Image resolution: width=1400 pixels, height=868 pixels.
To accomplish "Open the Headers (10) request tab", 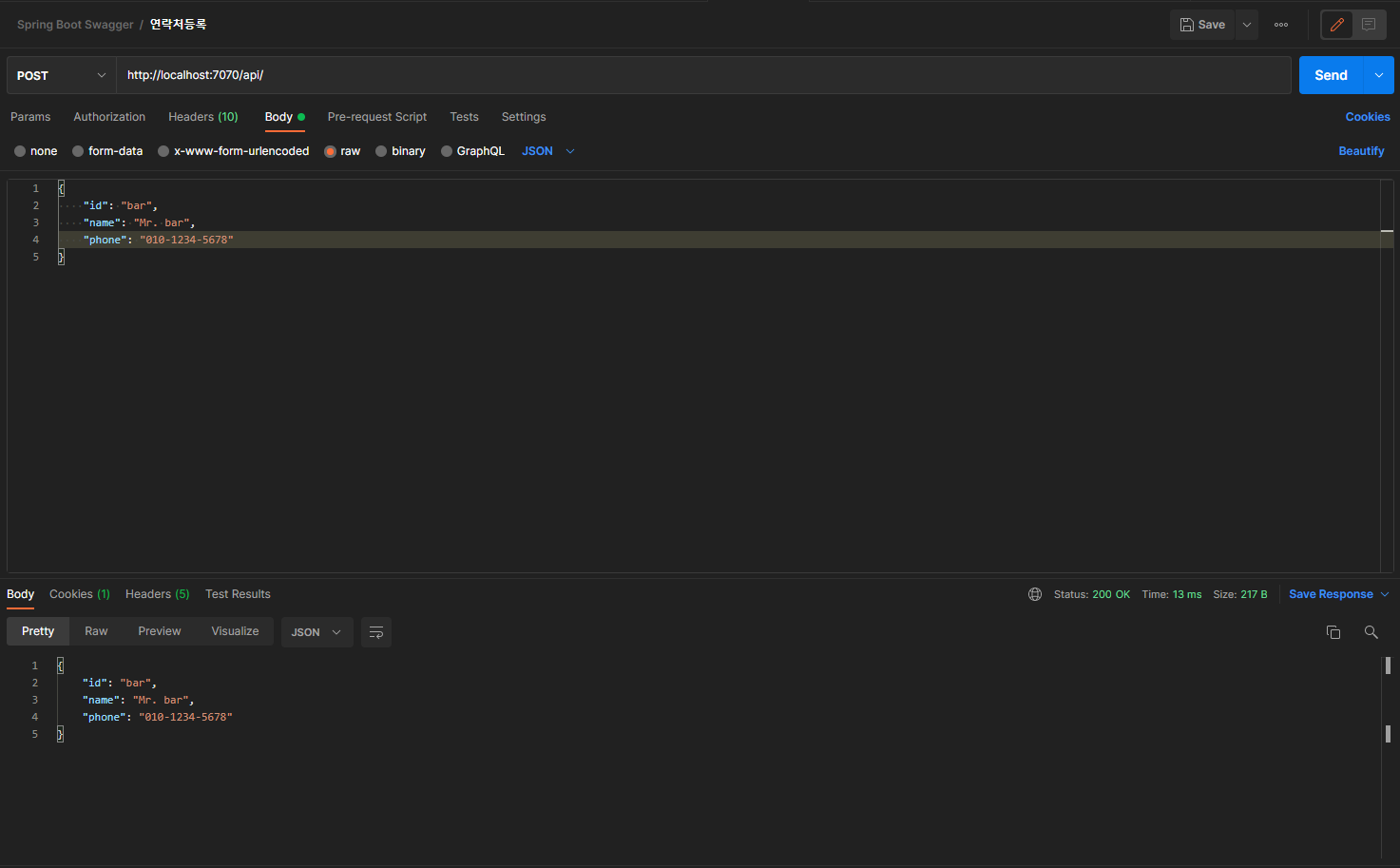I will click(203, 117).
